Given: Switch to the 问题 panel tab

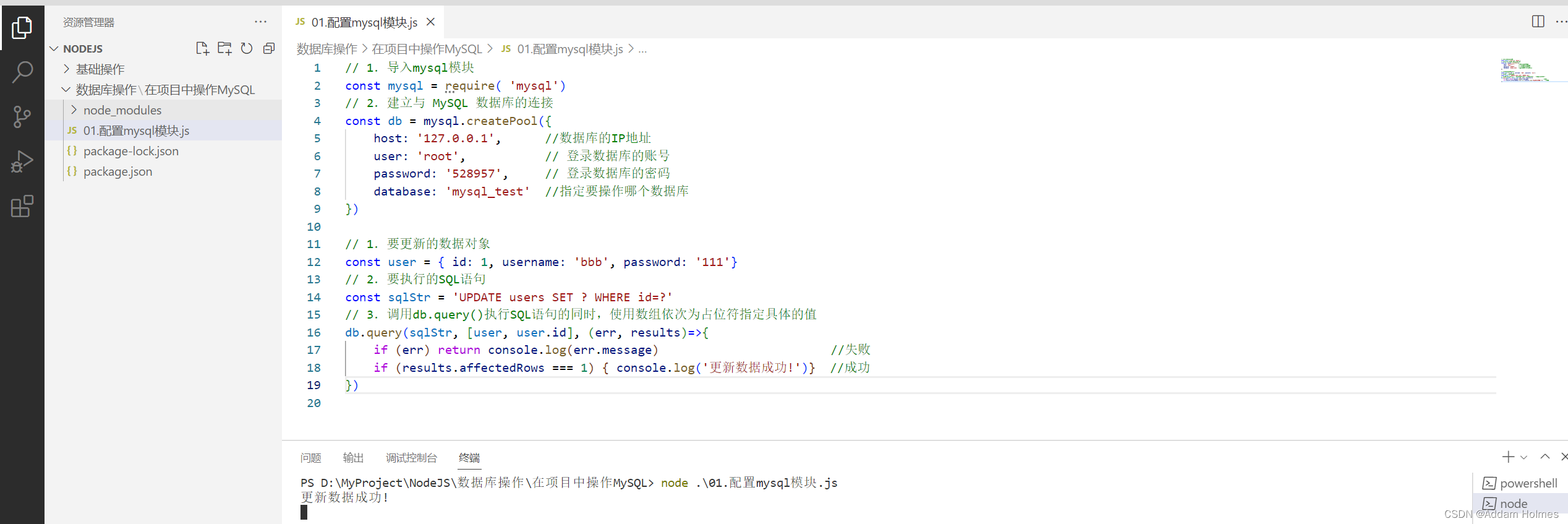Looking at the screenshot, I should 311,458.
